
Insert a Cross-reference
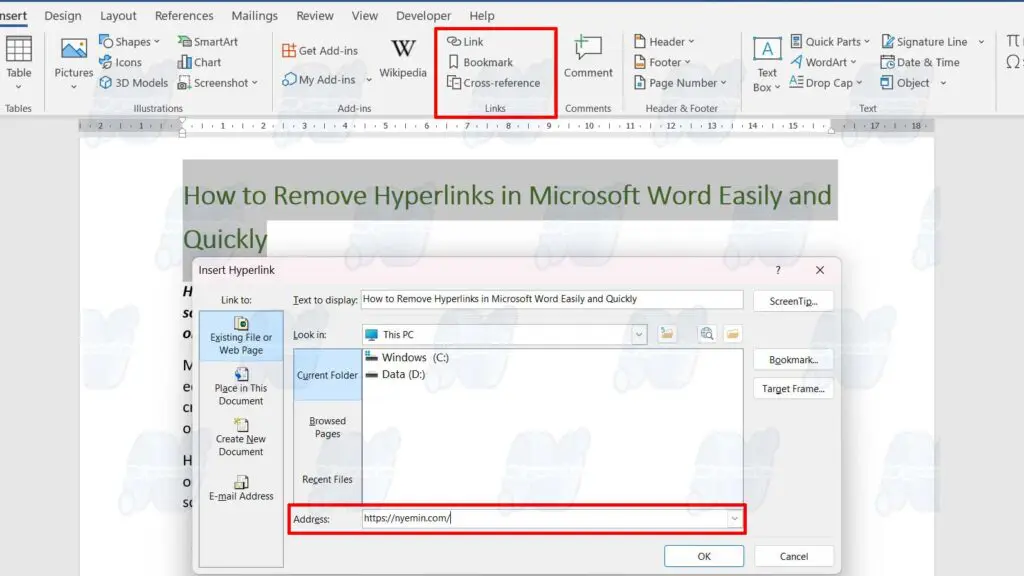pyautogui.click(x=494, y=83)
